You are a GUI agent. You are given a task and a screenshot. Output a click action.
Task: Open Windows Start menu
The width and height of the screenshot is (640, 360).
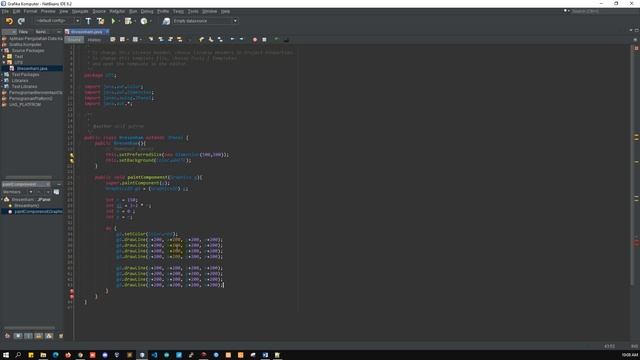click(x=6, y=355)
